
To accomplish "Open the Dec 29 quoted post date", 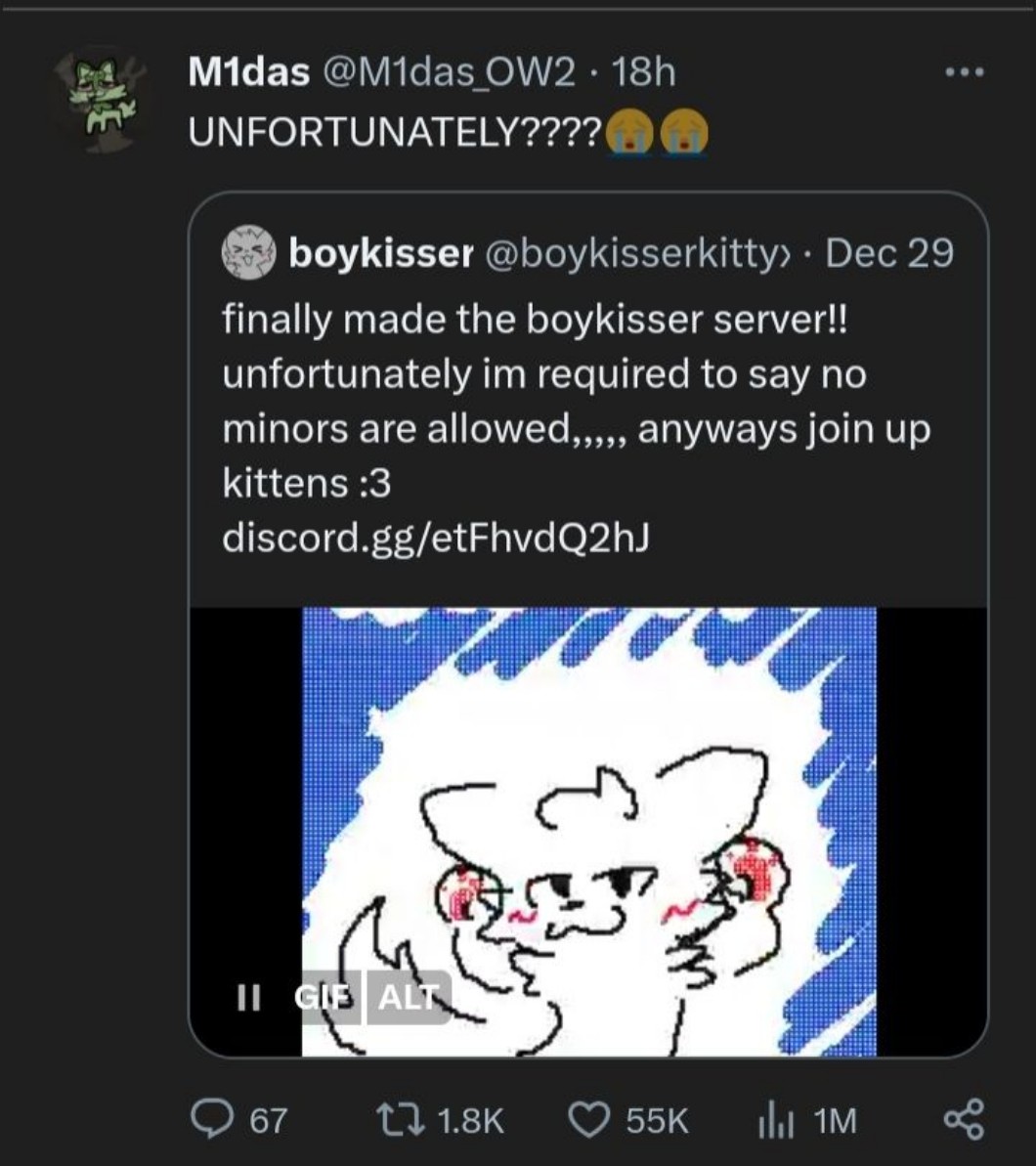I will point(889,254).
